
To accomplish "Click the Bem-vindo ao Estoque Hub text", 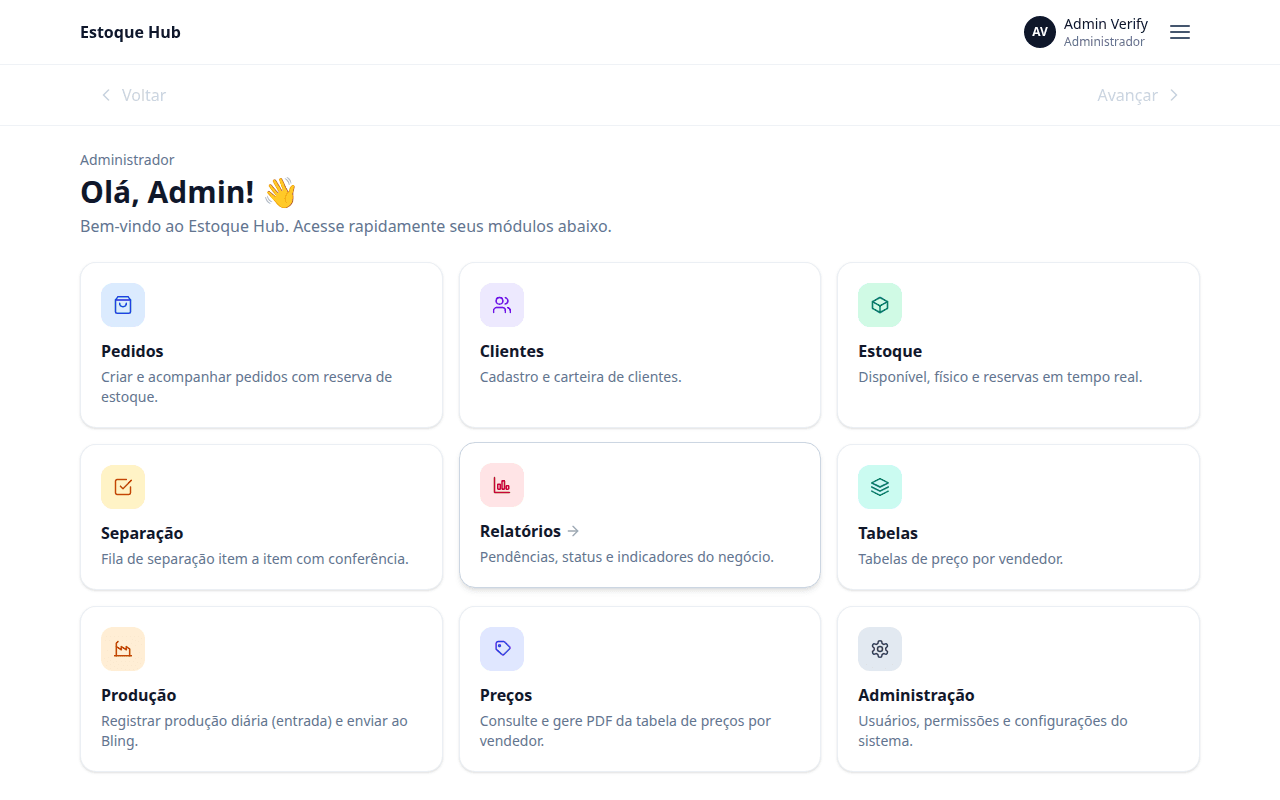I will tap(346, 226).
